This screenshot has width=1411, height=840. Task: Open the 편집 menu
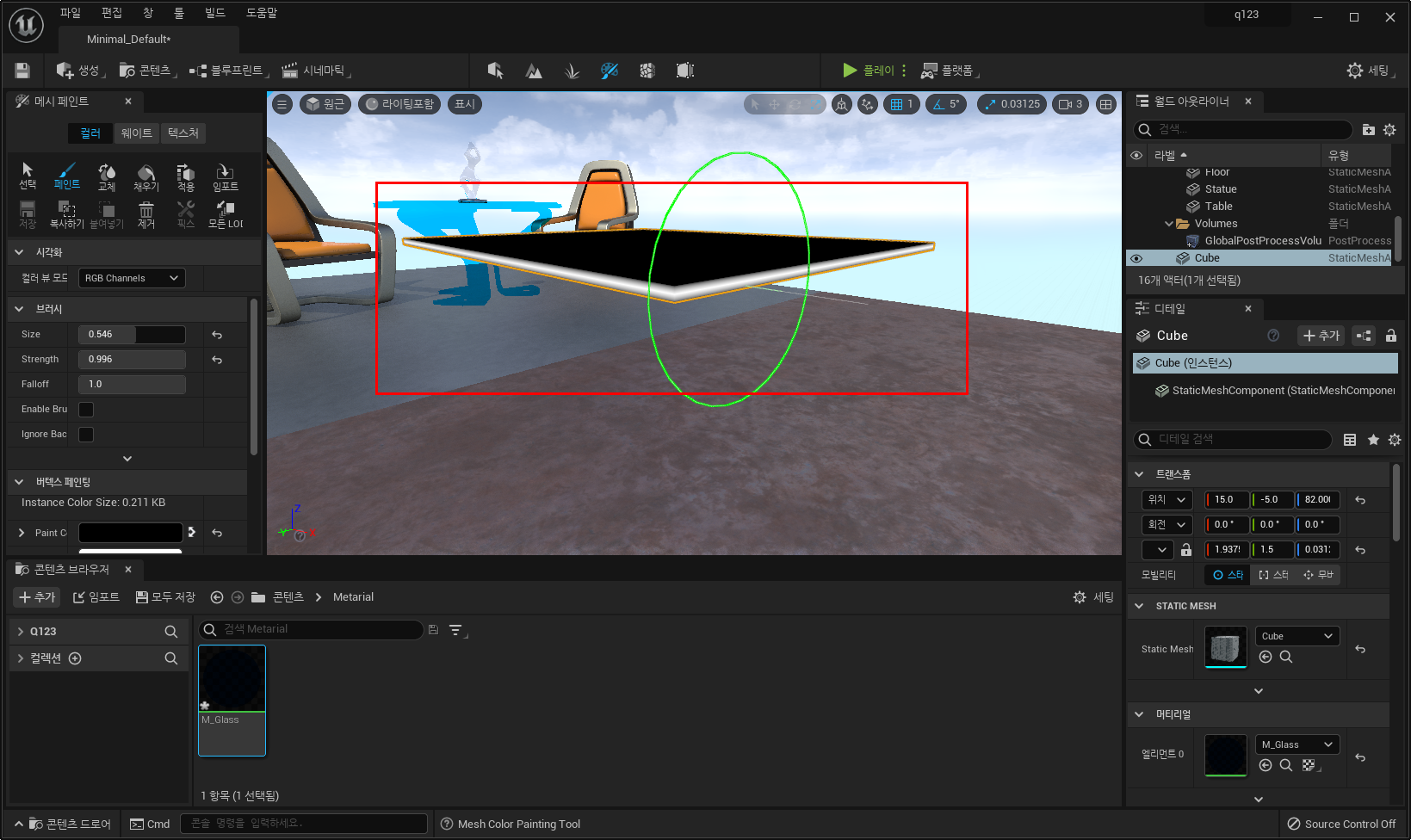(111, 13)
